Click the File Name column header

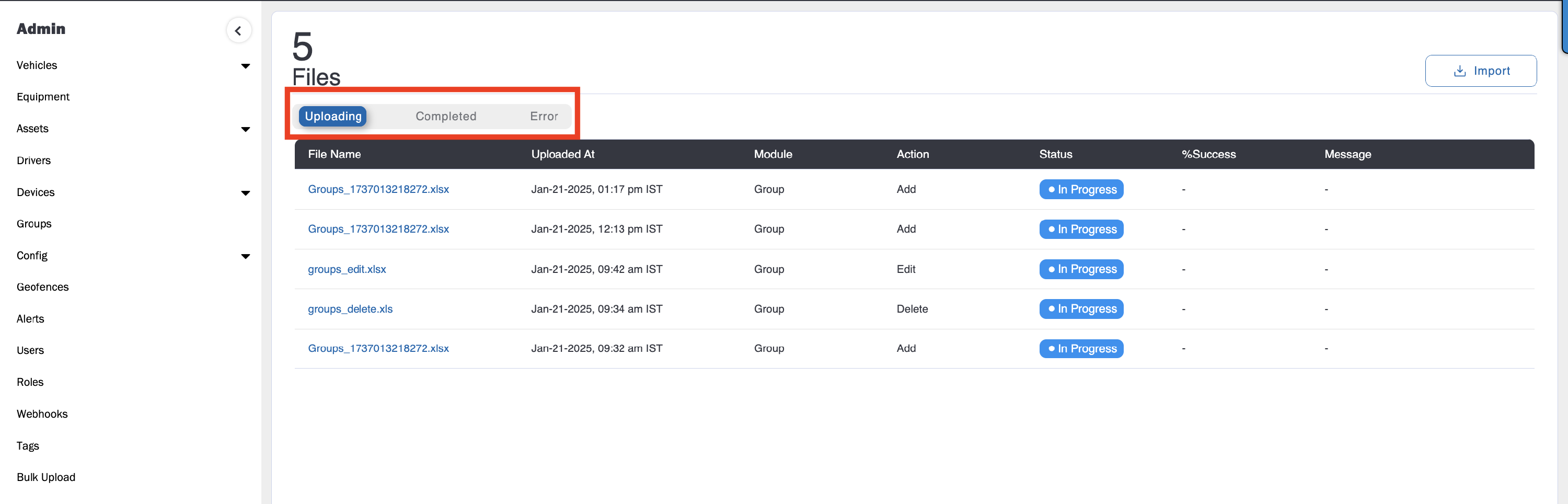[334, 154]
